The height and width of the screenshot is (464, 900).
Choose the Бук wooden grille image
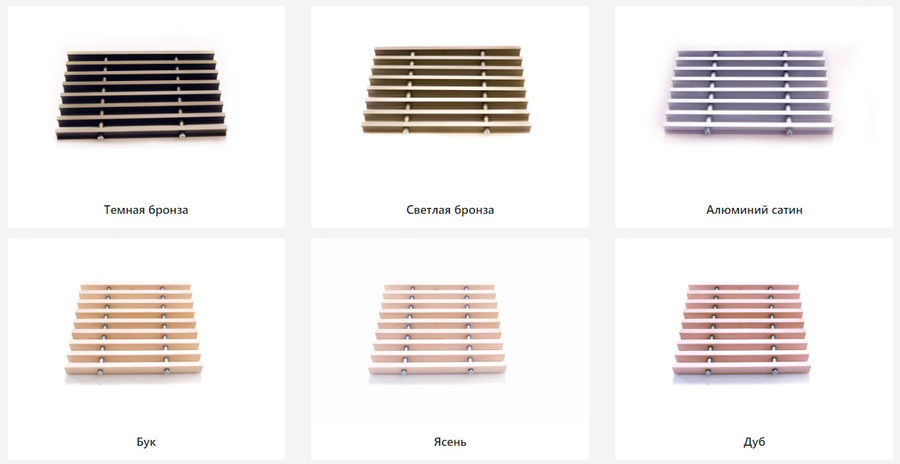coord(134,330)
